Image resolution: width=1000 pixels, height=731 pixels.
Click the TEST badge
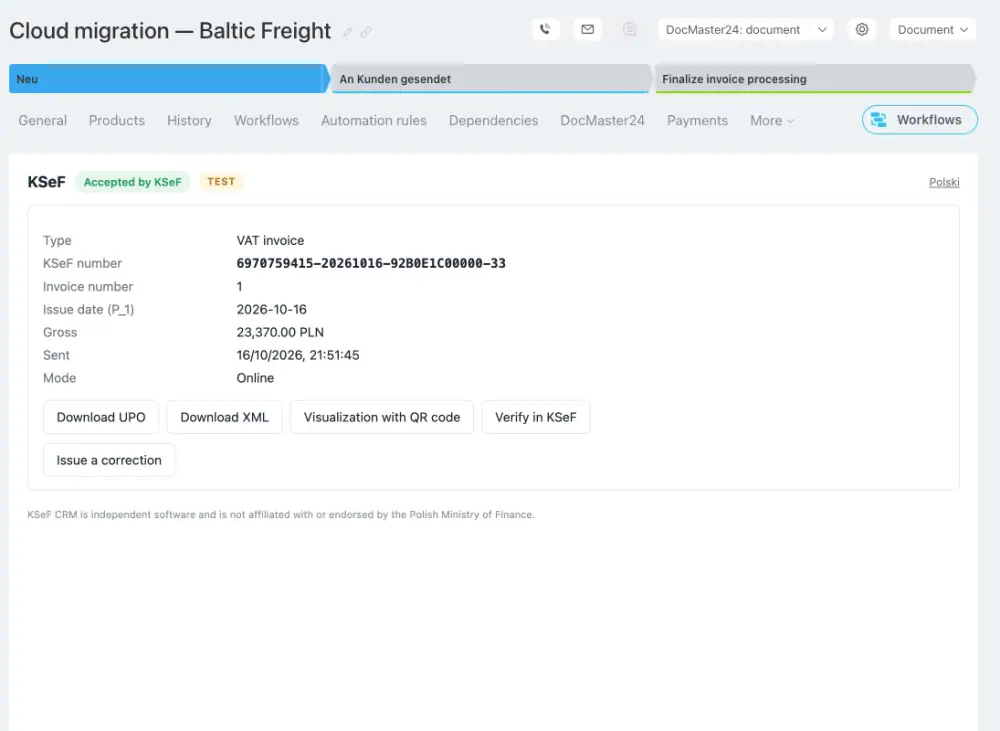[221, 182]
